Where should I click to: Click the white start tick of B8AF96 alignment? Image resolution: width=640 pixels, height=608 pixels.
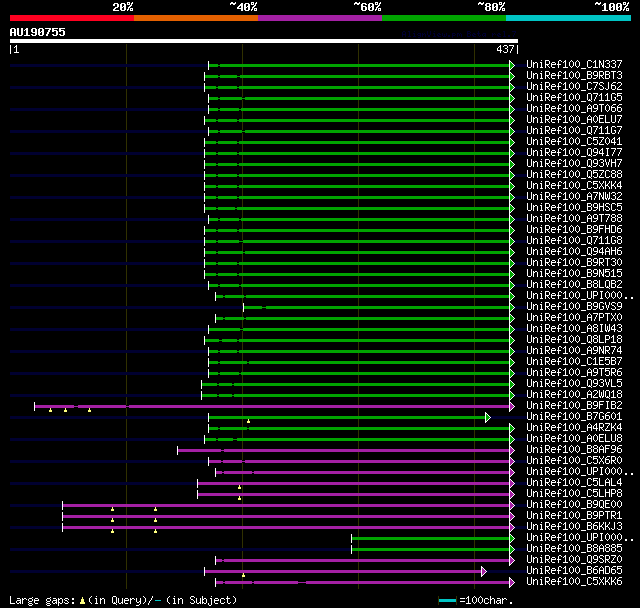coord(178,450)
